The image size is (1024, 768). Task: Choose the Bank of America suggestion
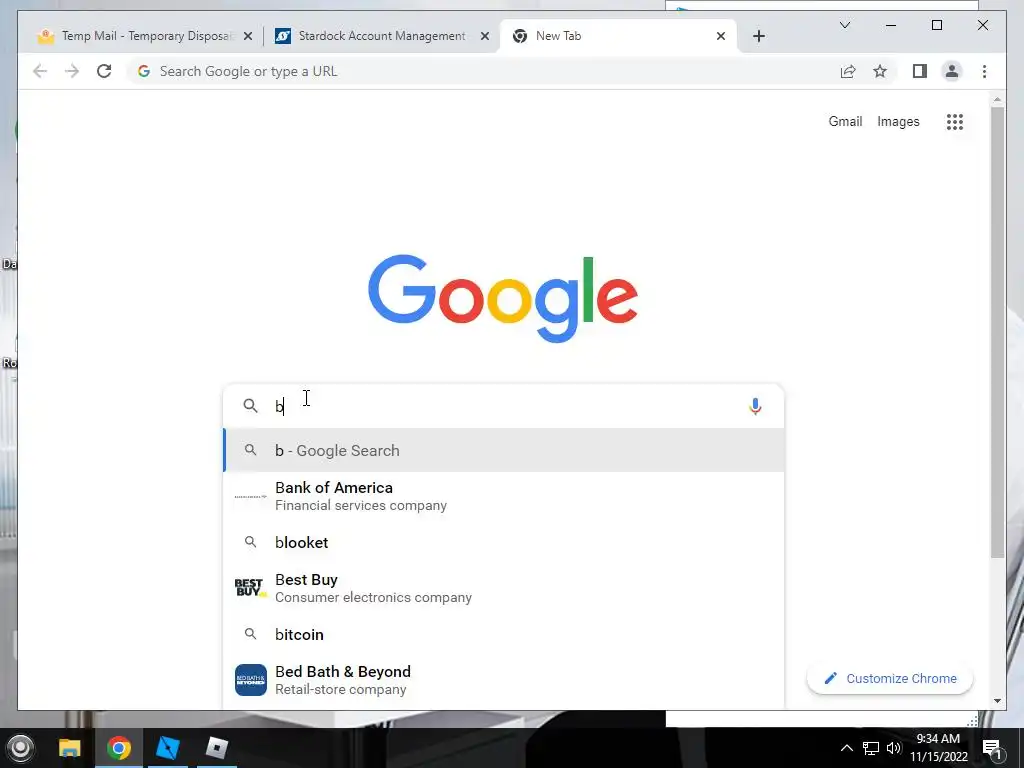[x=503, y=496]
